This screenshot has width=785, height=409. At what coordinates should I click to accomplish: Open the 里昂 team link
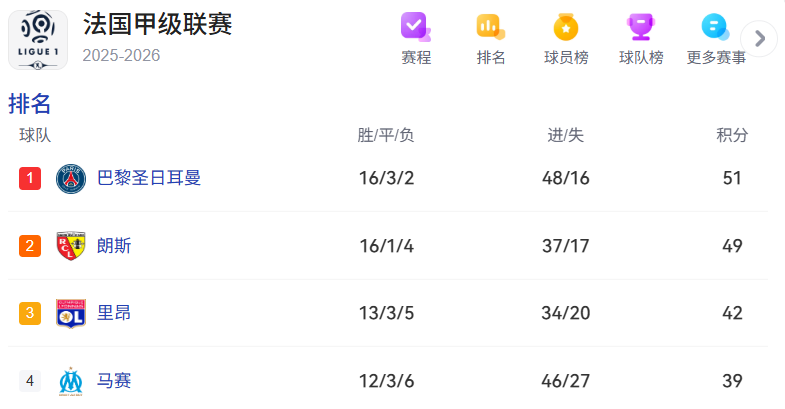pyautogui.click(x=114, y=313)
